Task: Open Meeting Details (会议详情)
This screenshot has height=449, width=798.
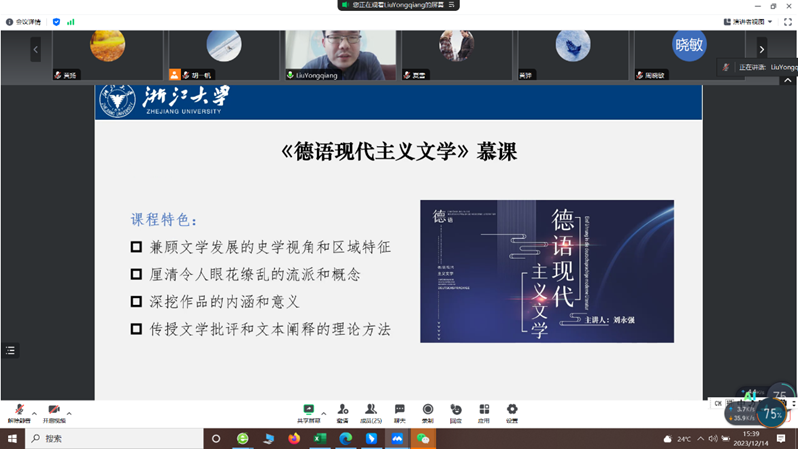Action: click(x=24, y=21)
